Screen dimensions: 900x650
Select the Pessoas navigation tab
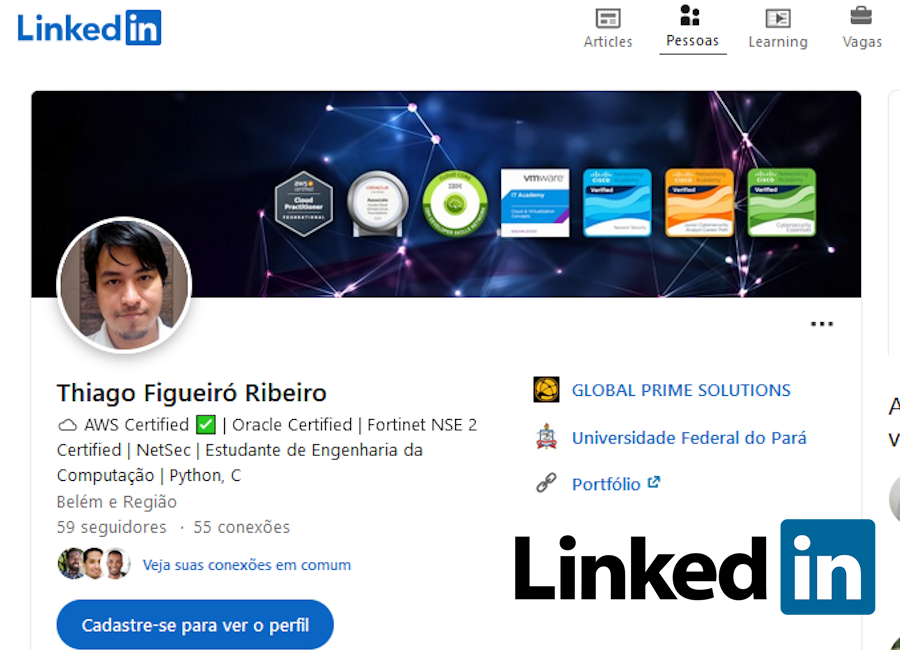(692, 27)
